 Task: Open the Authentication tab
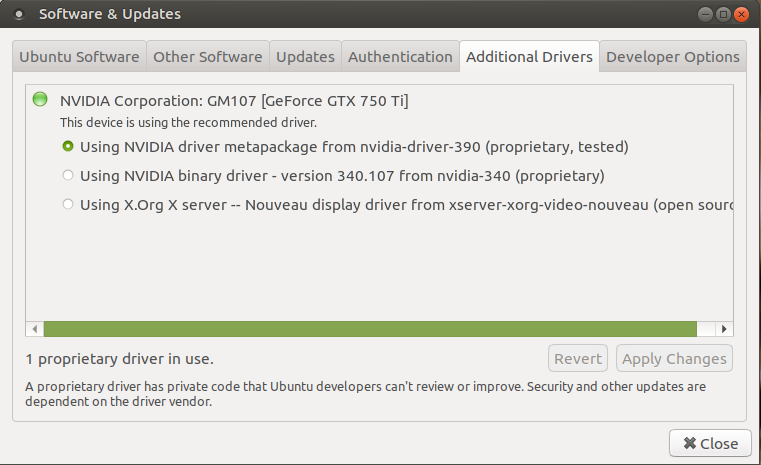(x=400, y=57)
